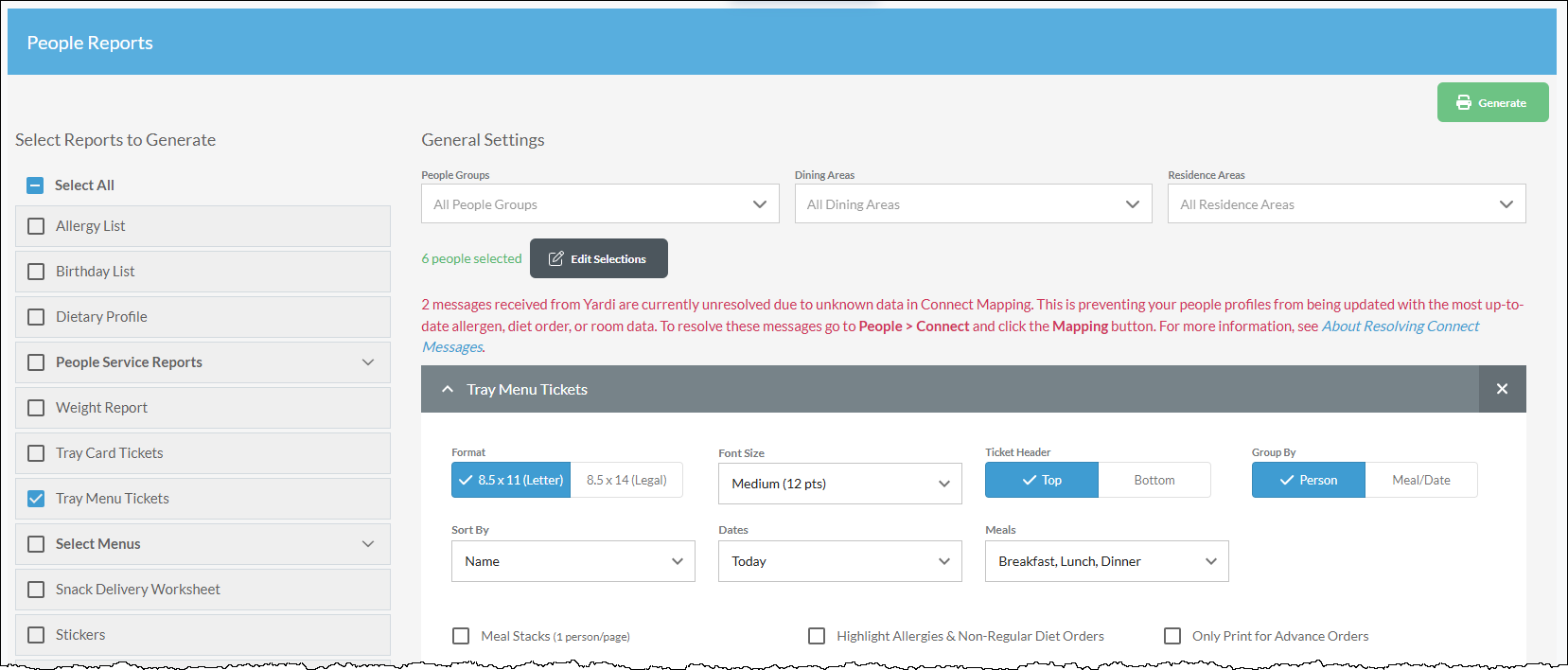Screen dimensions: 1568x670
Task: Collapse the Tray Menu Tickets section caret
Action: click(448, 389)
